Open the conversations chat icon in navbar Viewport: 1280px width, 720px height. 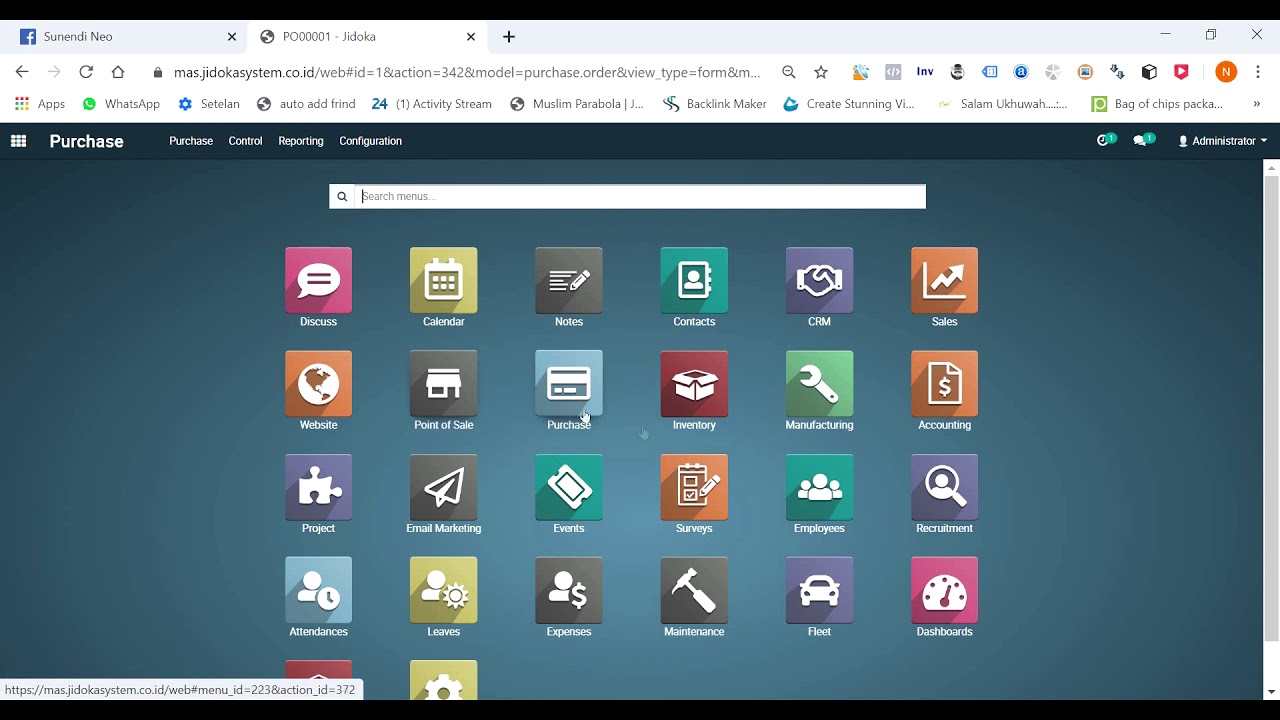click(1143, 140)
